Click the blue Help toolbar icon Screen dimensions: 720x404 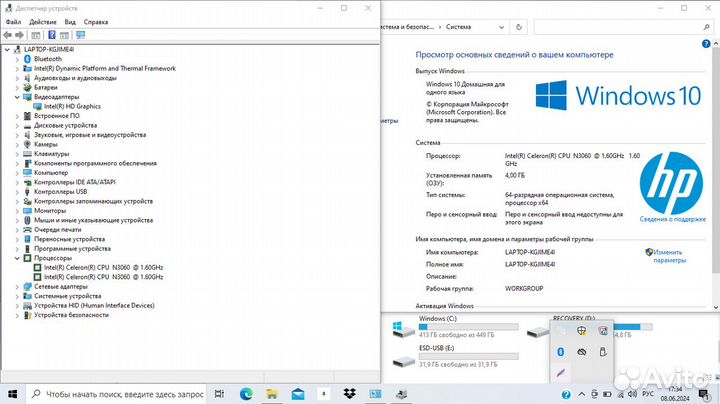click(52, 35)
